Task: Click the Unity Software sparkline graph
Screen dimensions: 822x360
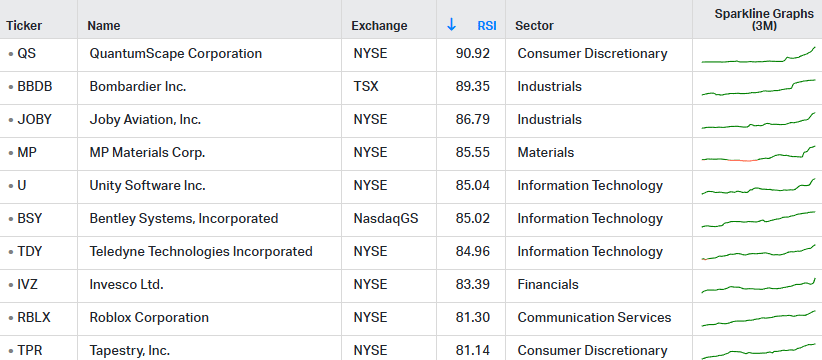Action: coord(758,186)
